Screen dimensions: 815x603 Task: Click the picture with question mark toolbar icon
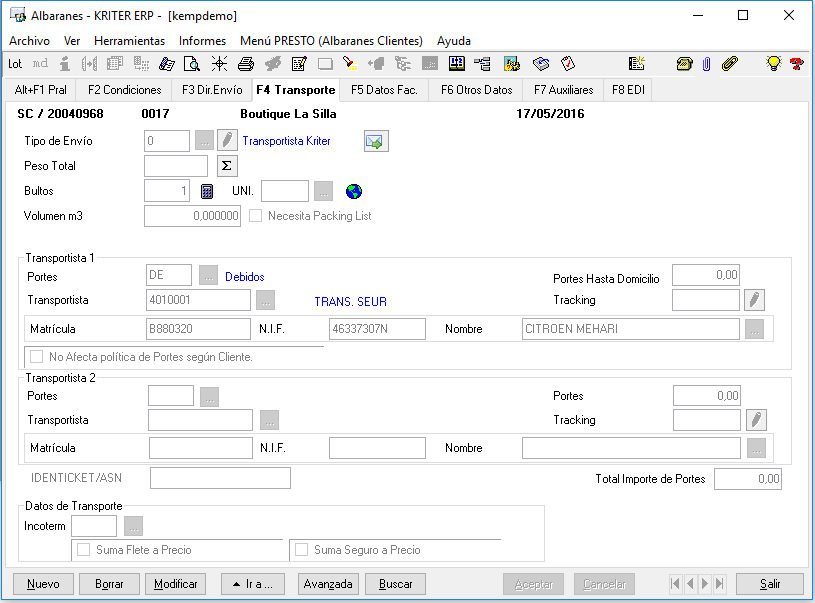click(x=512, y=64)
